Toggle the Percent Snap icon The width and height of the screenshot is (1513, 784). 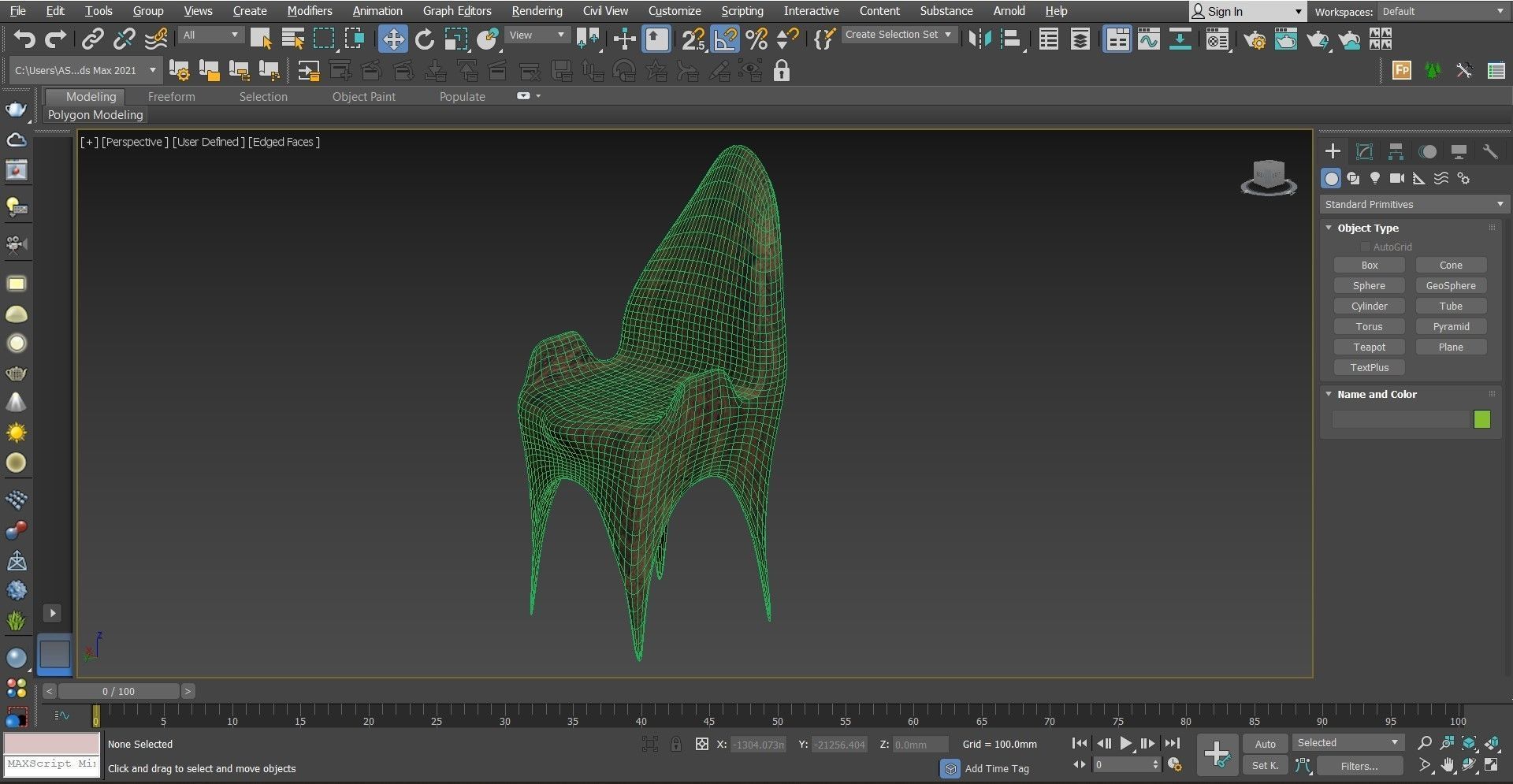click(756, 39)
